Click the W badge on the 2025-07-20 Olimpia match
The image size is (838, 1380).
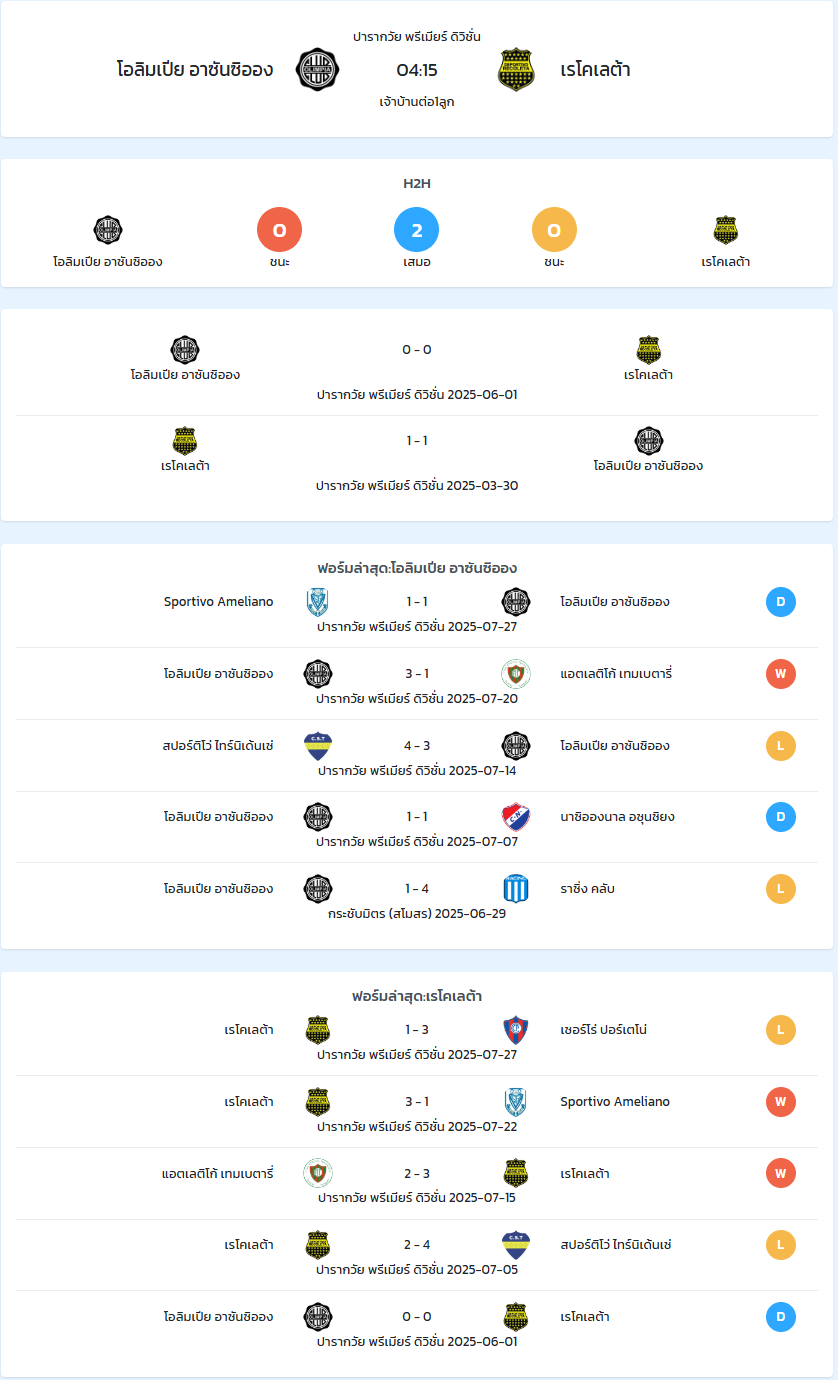[x=781, y=674]
